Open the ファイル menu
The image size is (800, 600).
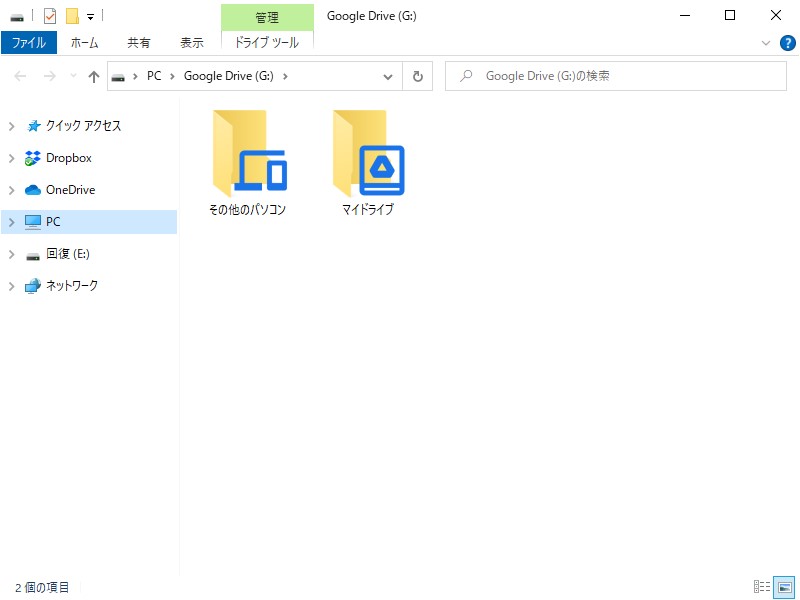point(29,43)
